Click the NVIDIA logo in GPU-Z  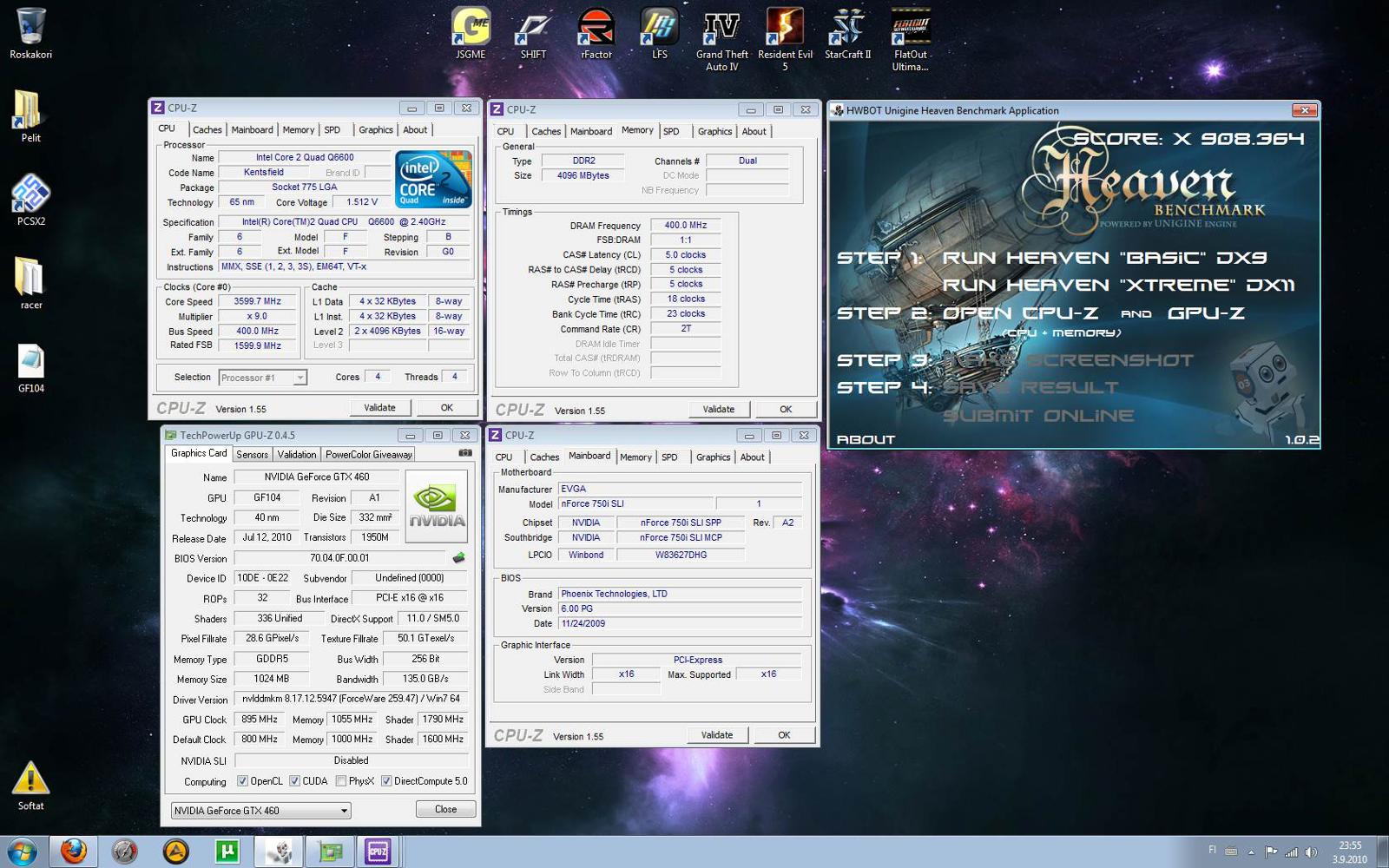pos(437,506)
